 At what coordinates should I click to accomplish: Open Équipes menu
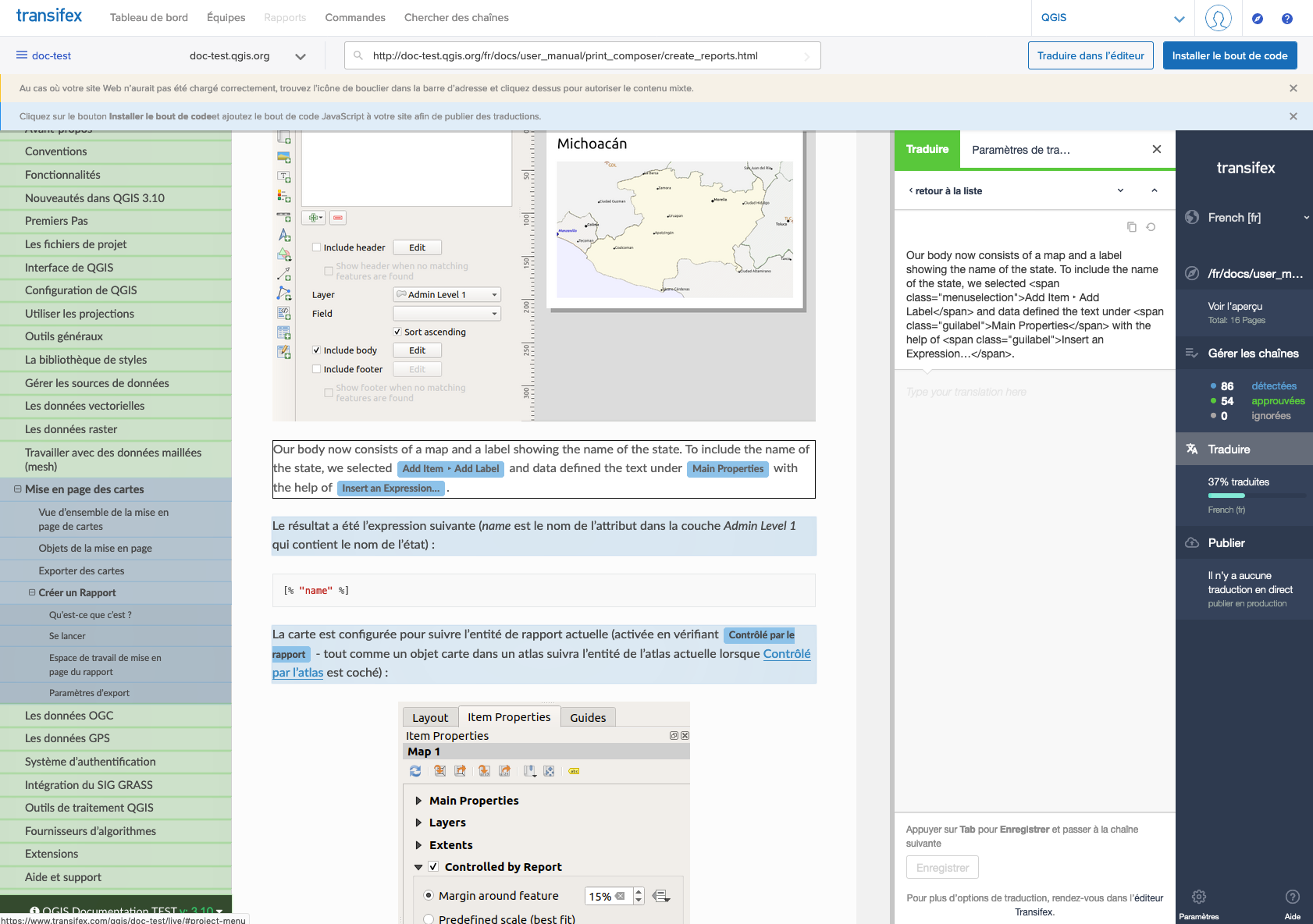[226, 17]
